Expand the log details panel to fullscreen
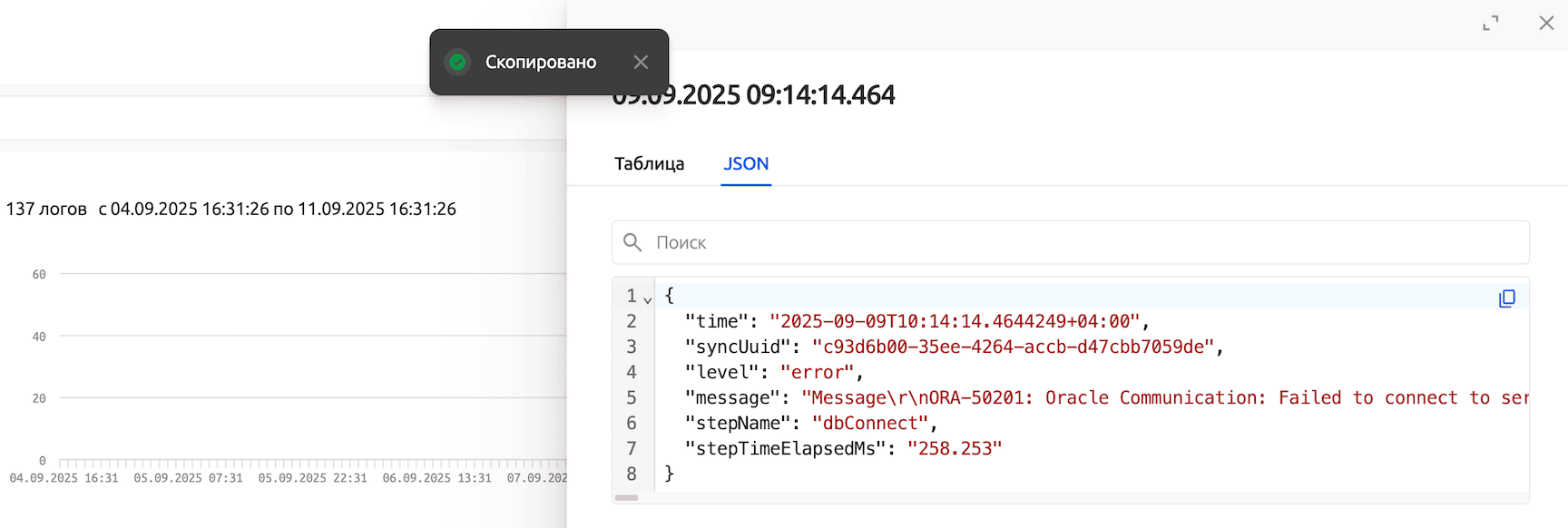 tap(1490, 24)
